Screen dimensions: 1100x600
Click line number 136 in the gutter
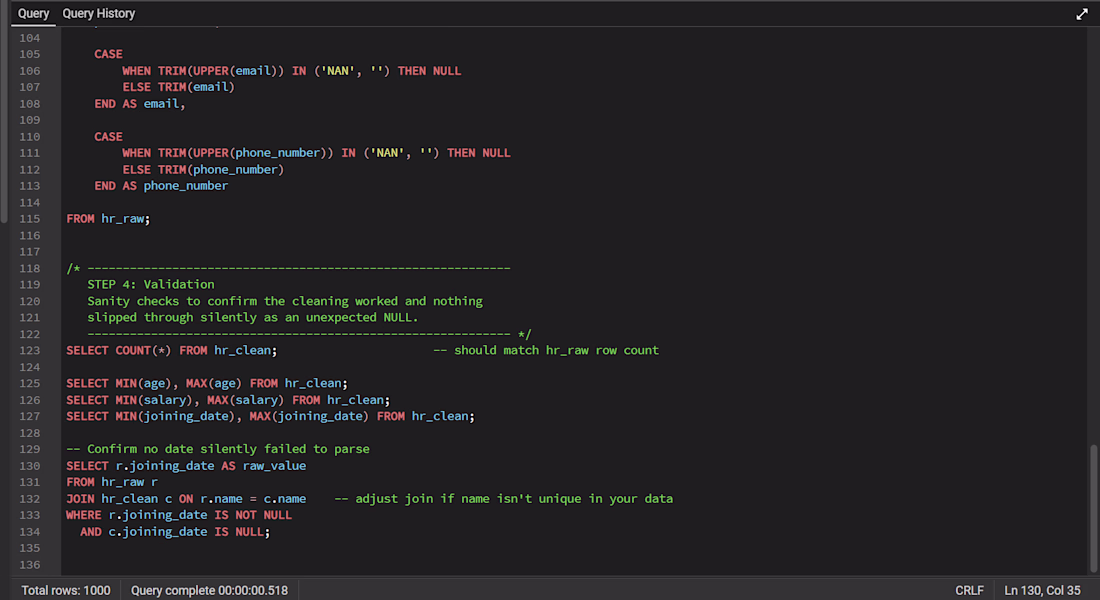pos(29,565)
